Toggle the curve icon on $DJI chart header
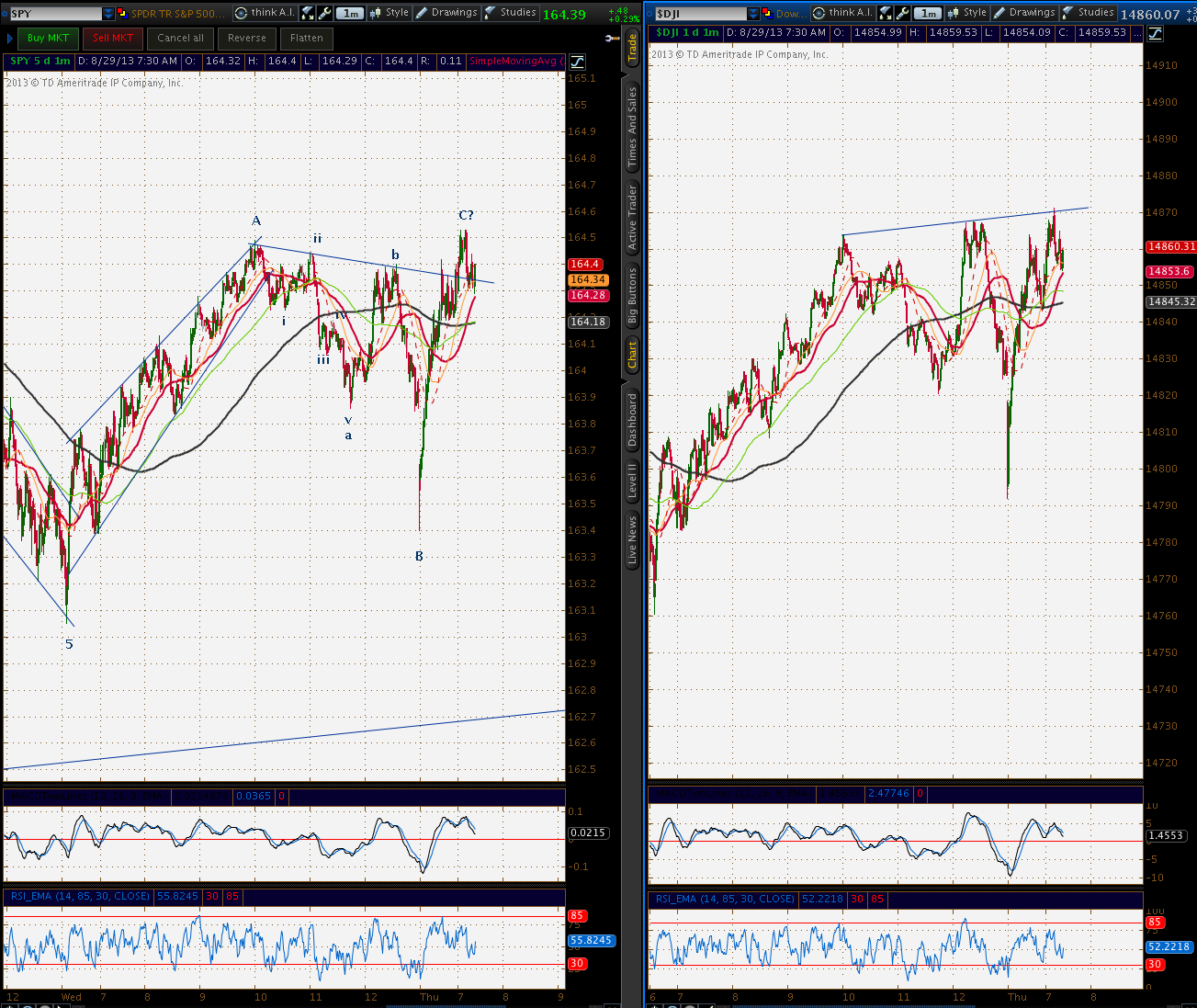Image resolution: width=1197 pixels, height=1008 pixels. point(1154,33)
